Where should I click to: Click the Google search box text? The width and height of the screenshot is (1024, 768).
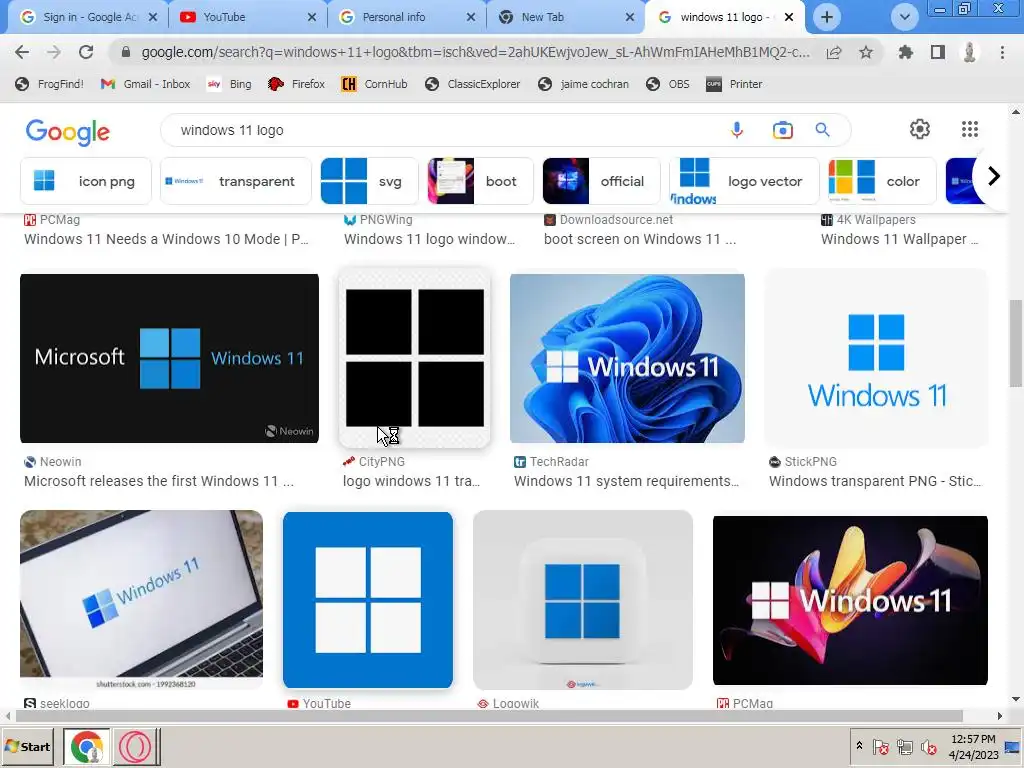tap(232, 130)
